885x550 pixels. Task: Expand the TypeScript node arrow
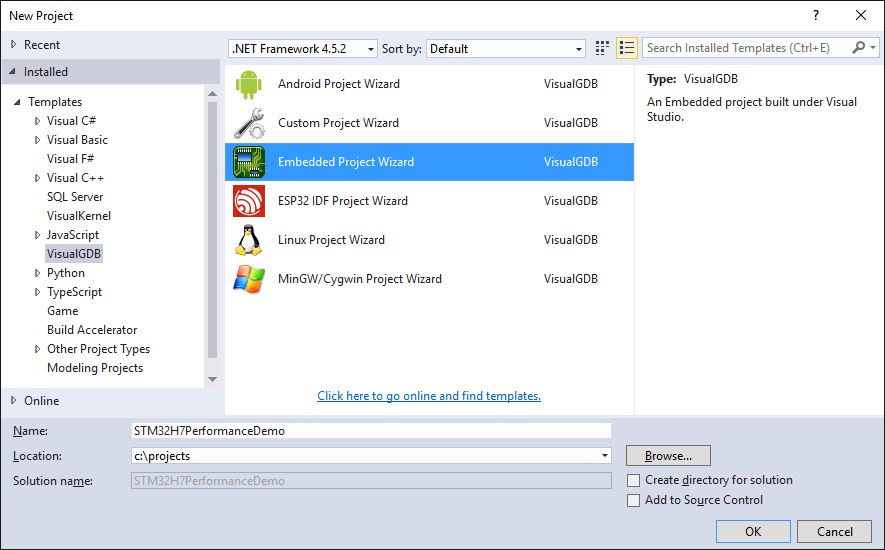(37, 292)
